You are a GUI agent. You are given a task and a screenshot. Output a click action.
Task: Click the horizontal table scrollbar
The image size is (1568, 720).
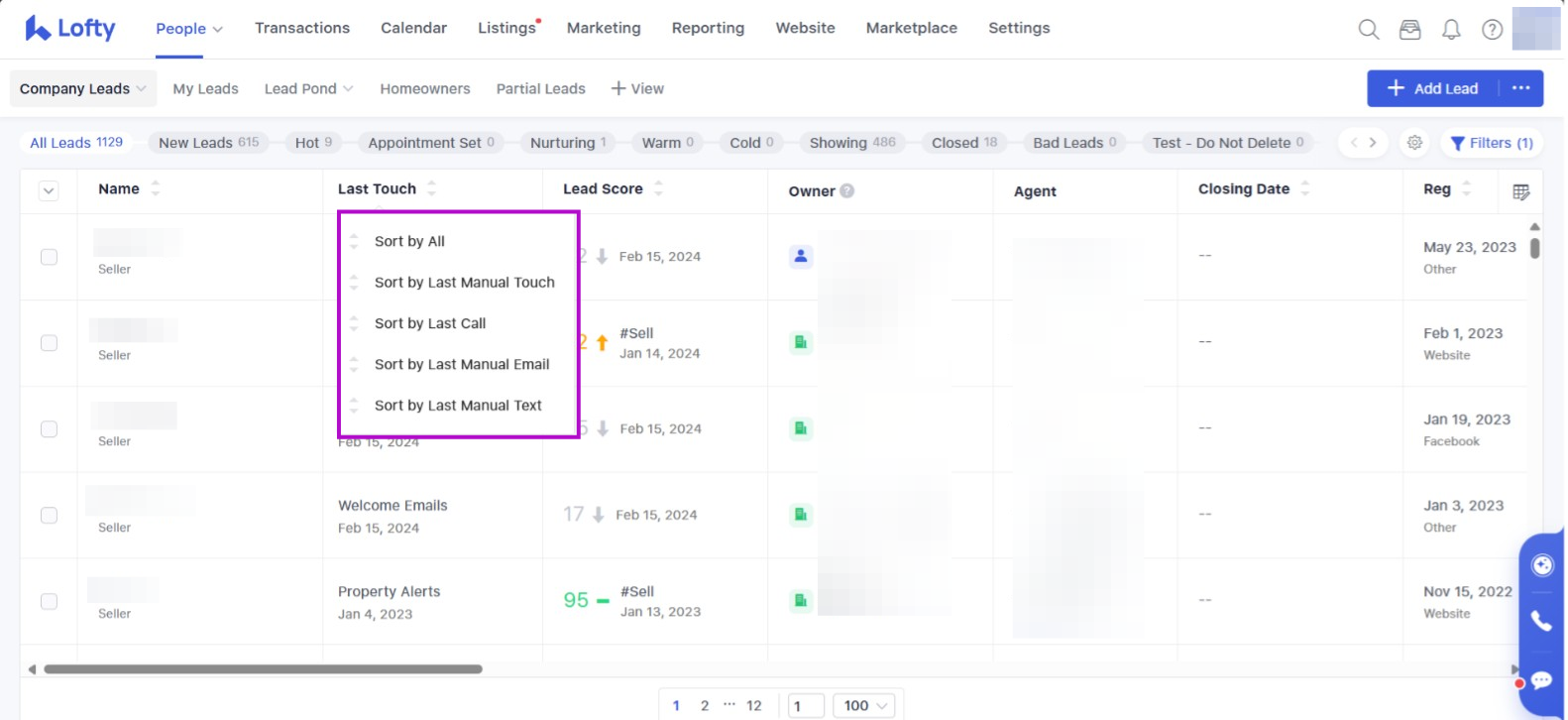click(263, 669)
